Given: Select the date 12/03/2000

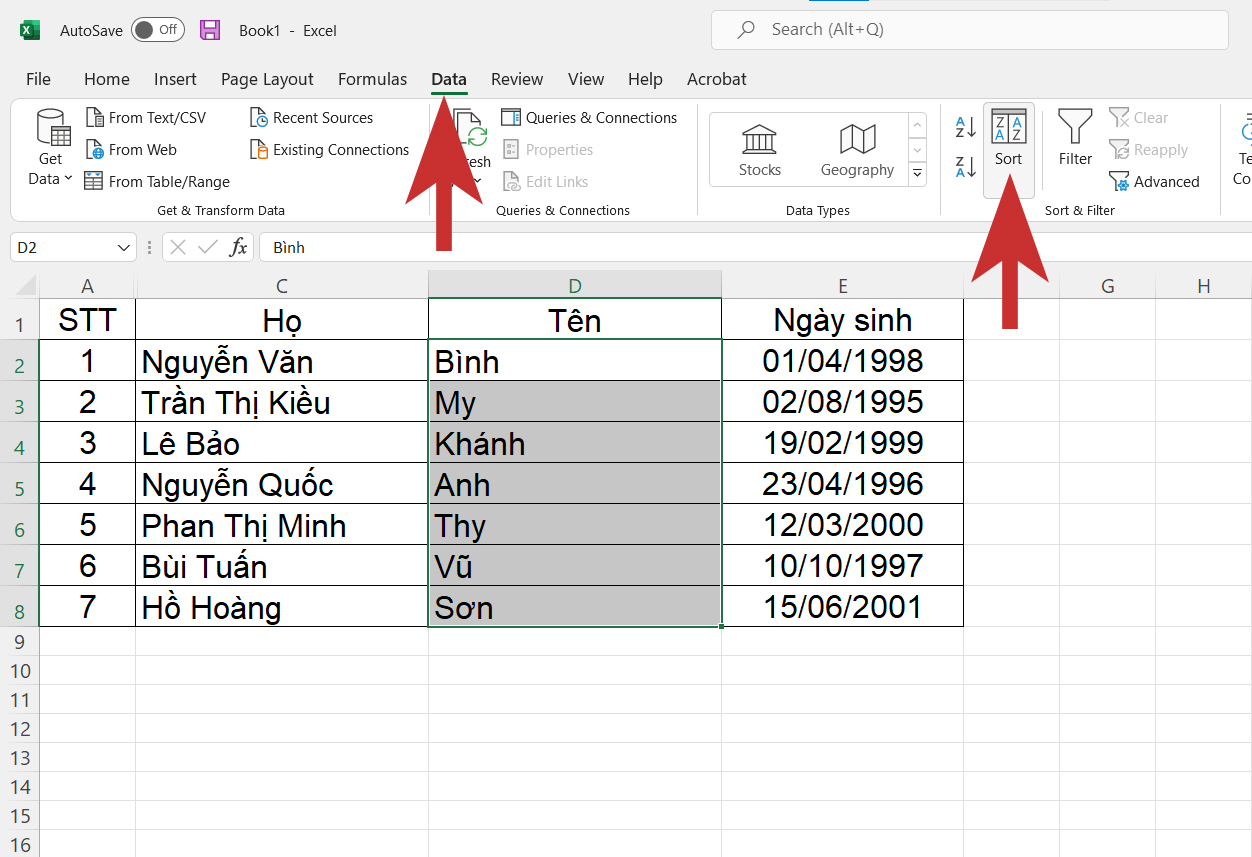Looking at the screenshot, I should pos(842,524).
